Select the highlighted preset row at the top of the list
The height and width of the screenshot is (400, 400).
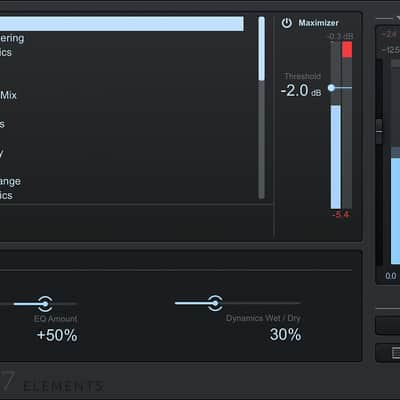122,24
